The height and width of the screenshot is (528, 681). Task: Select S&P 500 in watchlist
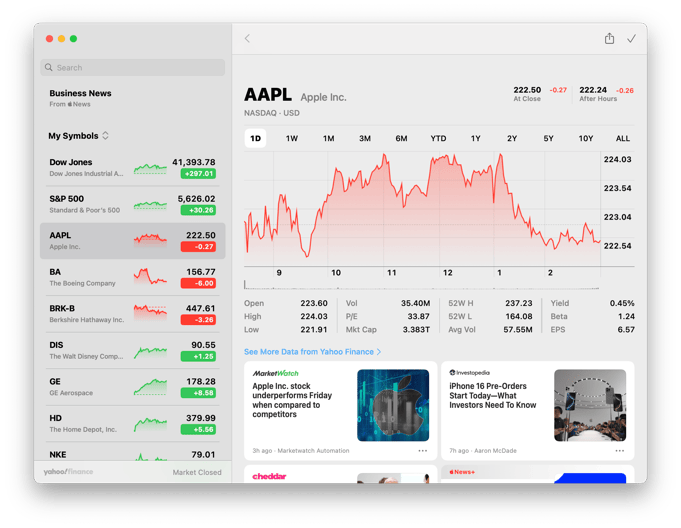[x=132, y=204]
